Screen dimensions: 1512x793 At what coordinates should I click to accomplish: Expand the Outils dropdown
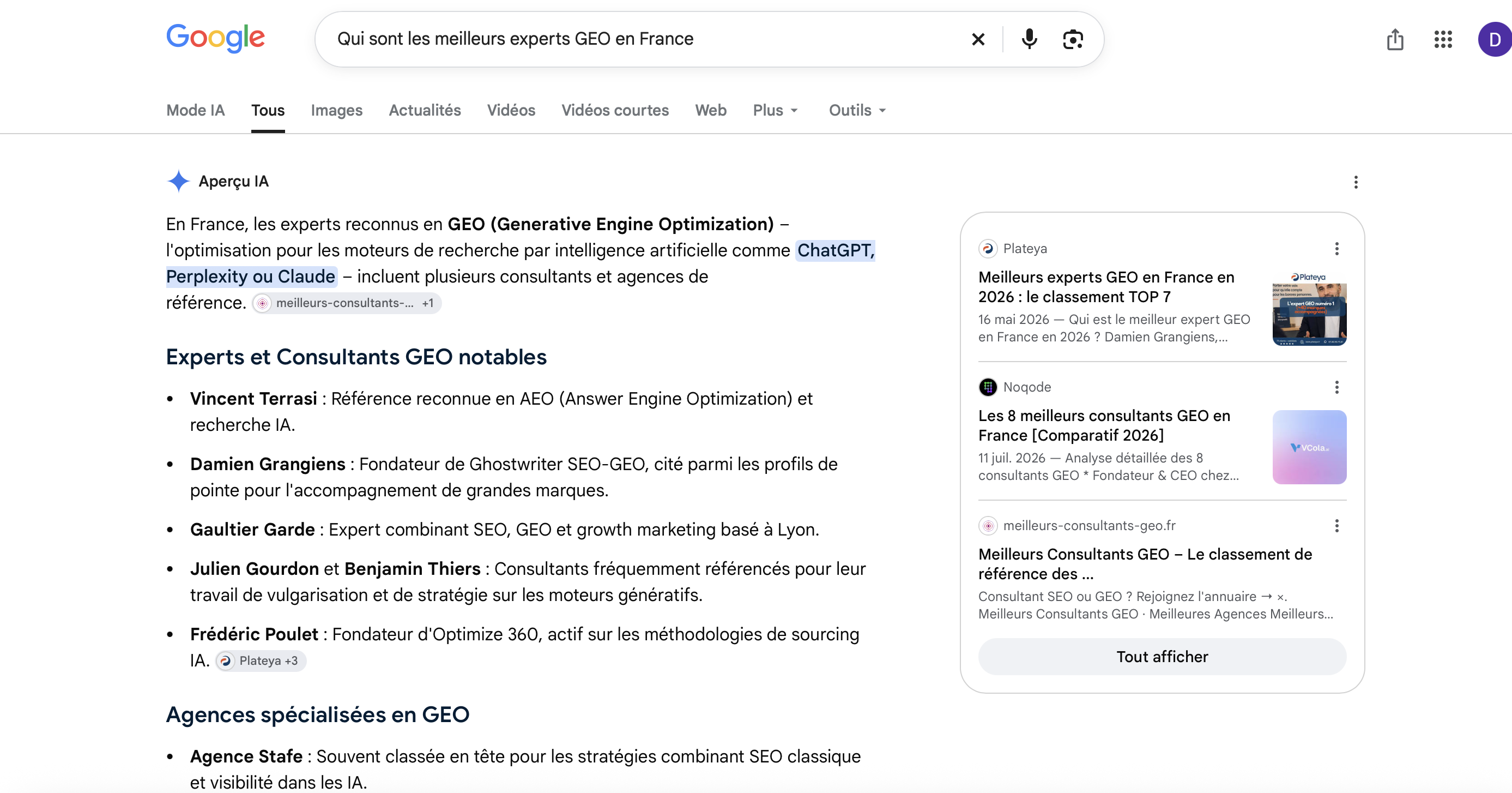[857, 110]
